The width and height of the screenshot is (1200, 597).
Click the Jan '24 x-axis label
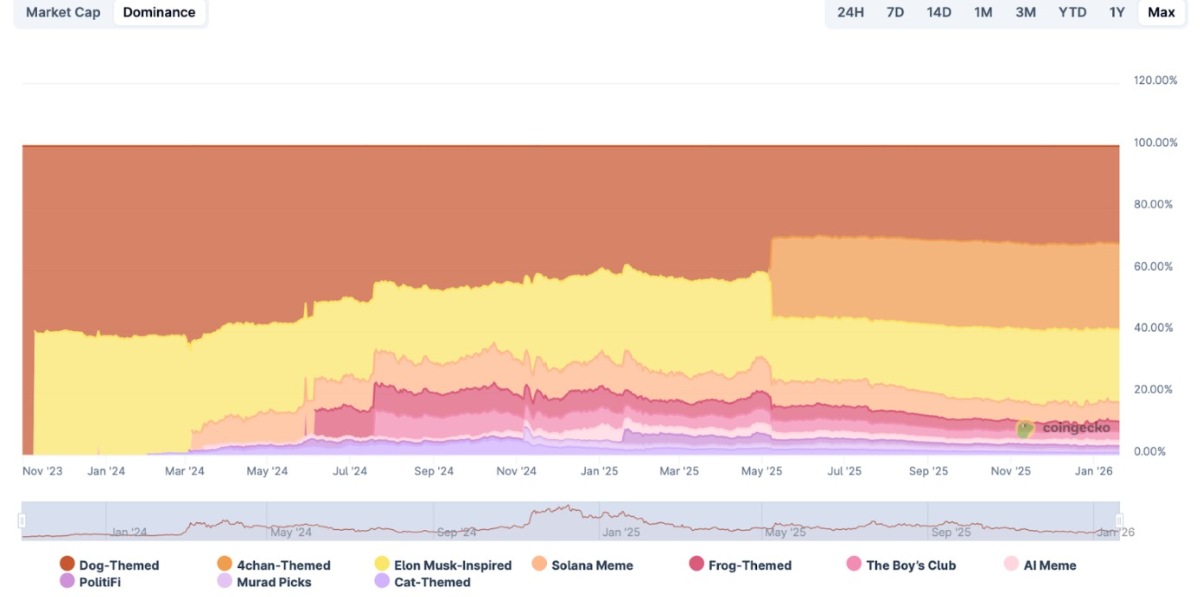pos(105,470)
